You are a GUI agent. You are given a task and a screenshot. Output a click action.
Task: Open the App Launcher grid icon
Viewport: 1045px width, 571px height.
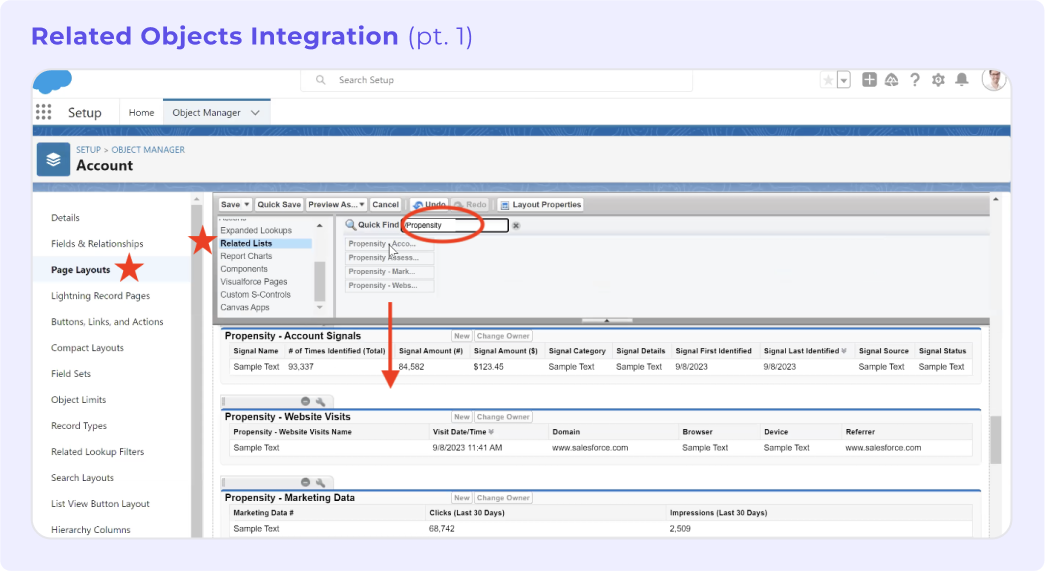(x=43, y=112)
